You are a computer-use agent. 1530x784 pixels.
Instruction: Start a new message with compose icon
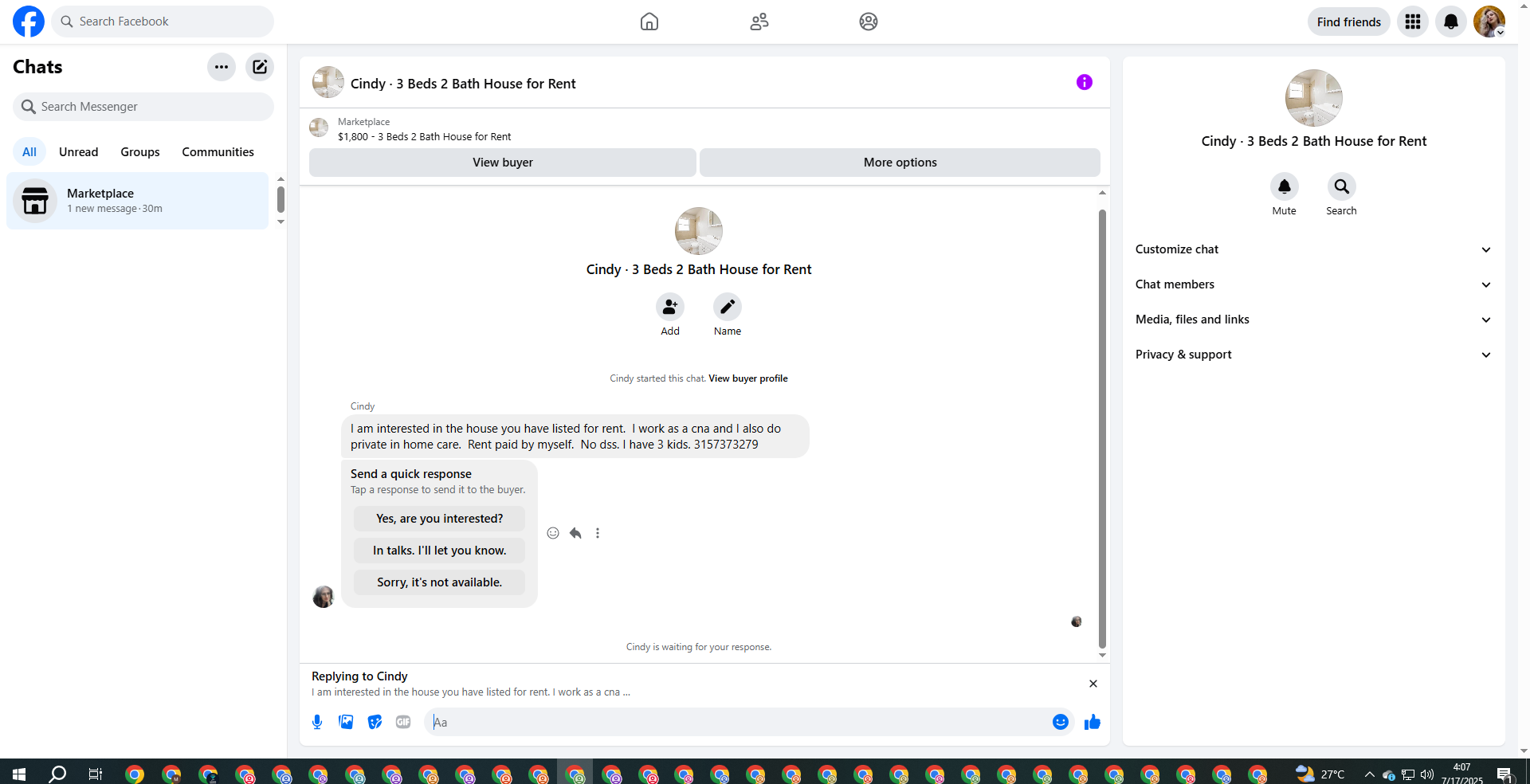pos(260,67)
